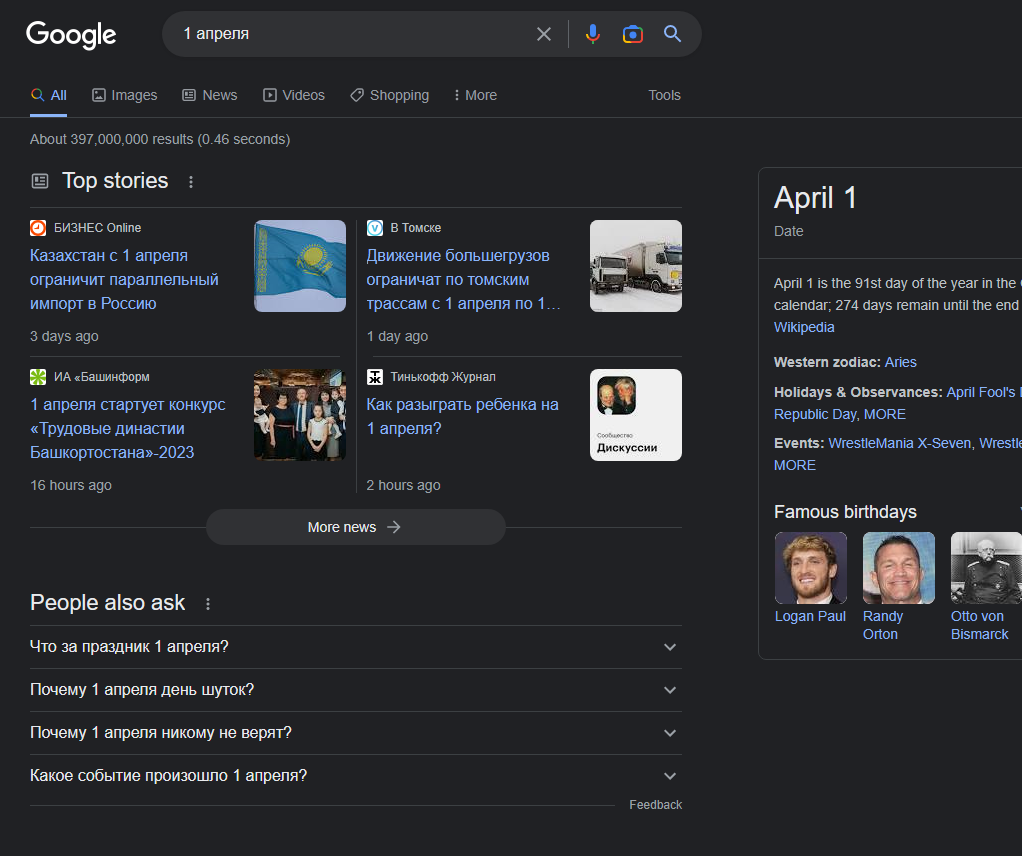This screenshot has width=1022, height=856.
Task: Open the Republic Day link
Action: 816,415
